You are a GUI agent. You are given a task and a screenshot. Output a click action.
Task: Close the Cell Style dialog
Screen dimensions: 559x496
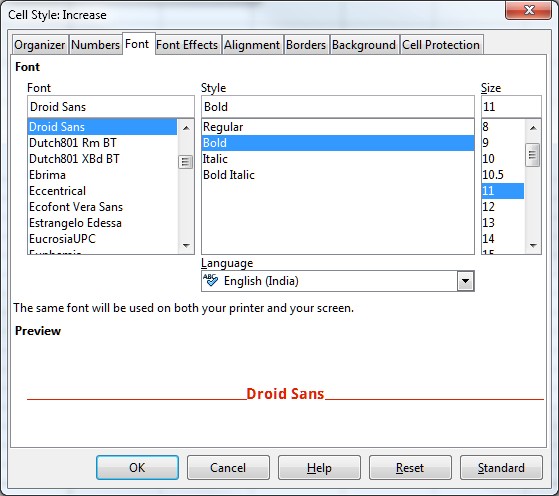point(529,10)
